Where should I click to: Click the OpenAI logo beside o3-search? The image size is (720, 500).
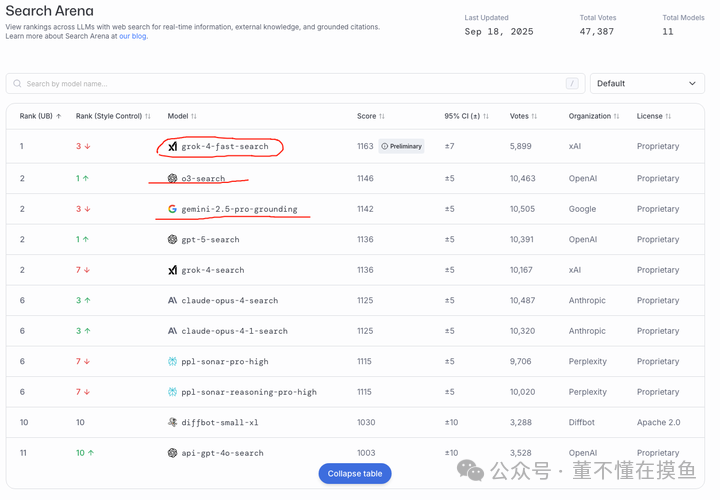(x=172, y=178)
